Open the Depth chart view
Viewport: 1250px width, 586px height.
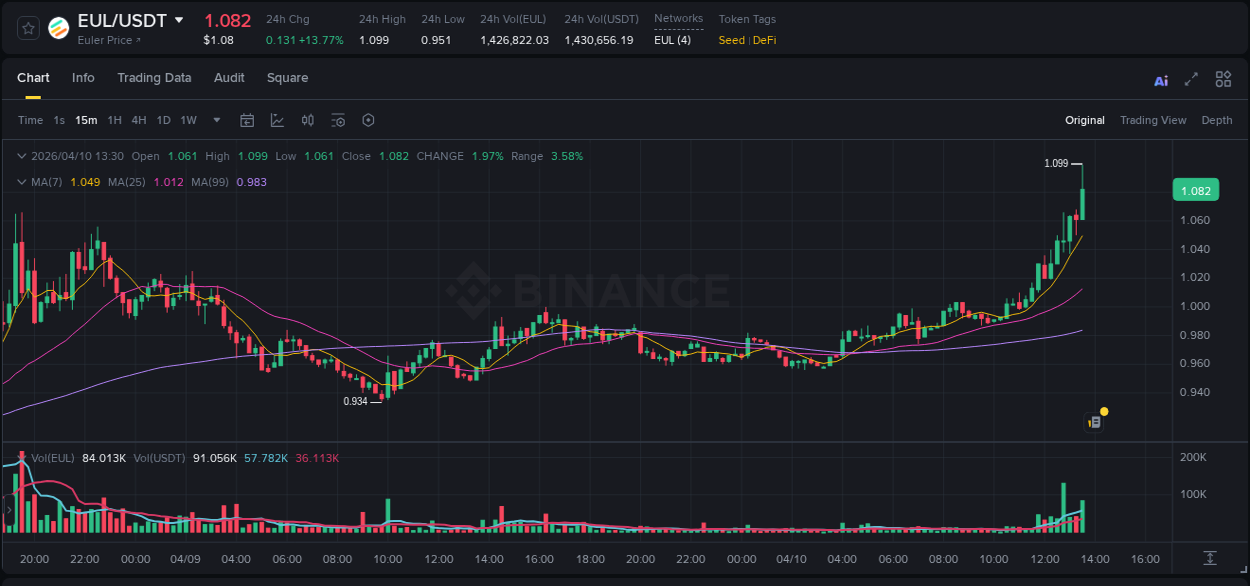(x=1217, y=120)
